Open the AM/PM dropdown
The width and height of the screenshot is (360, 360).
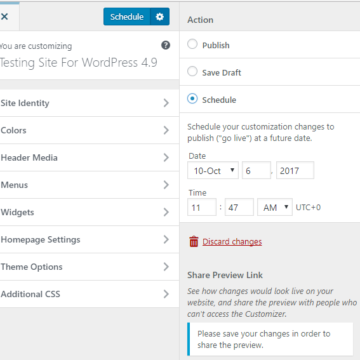[x=275, y=207]
